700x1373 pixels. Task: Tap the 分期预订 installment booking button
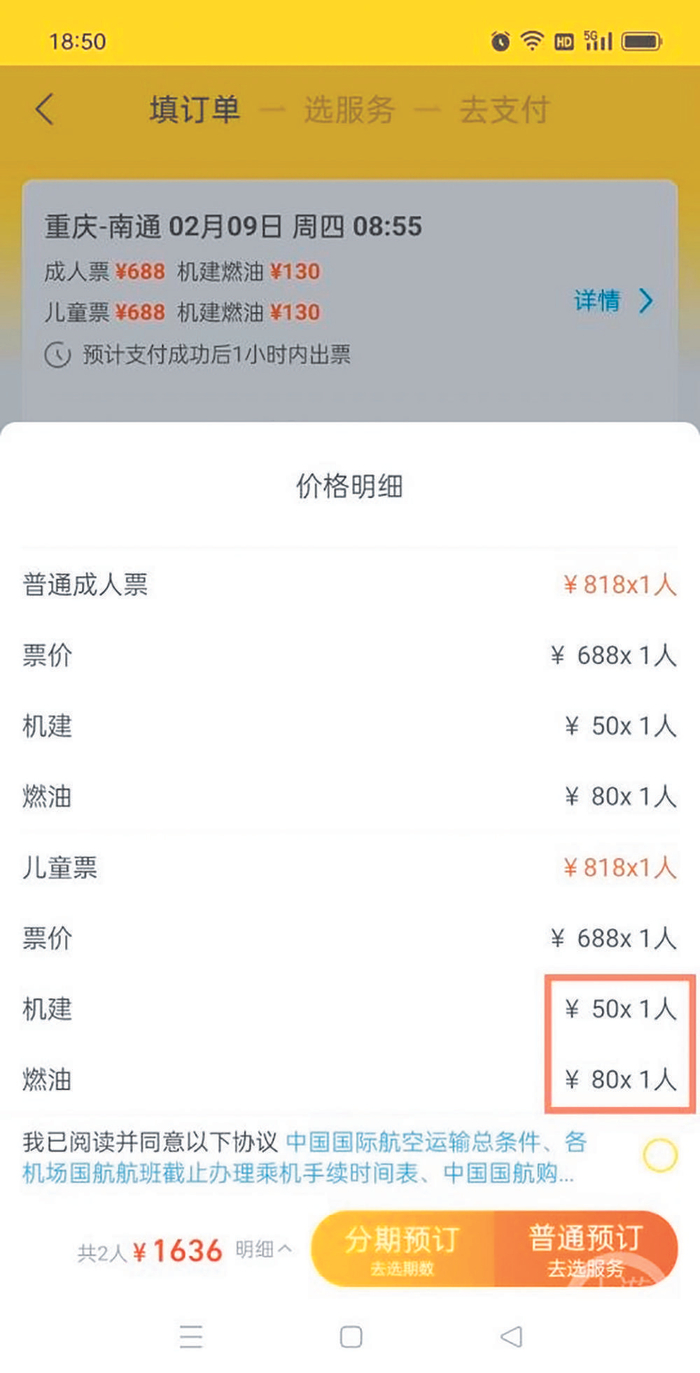click(x=402, y=1248)
